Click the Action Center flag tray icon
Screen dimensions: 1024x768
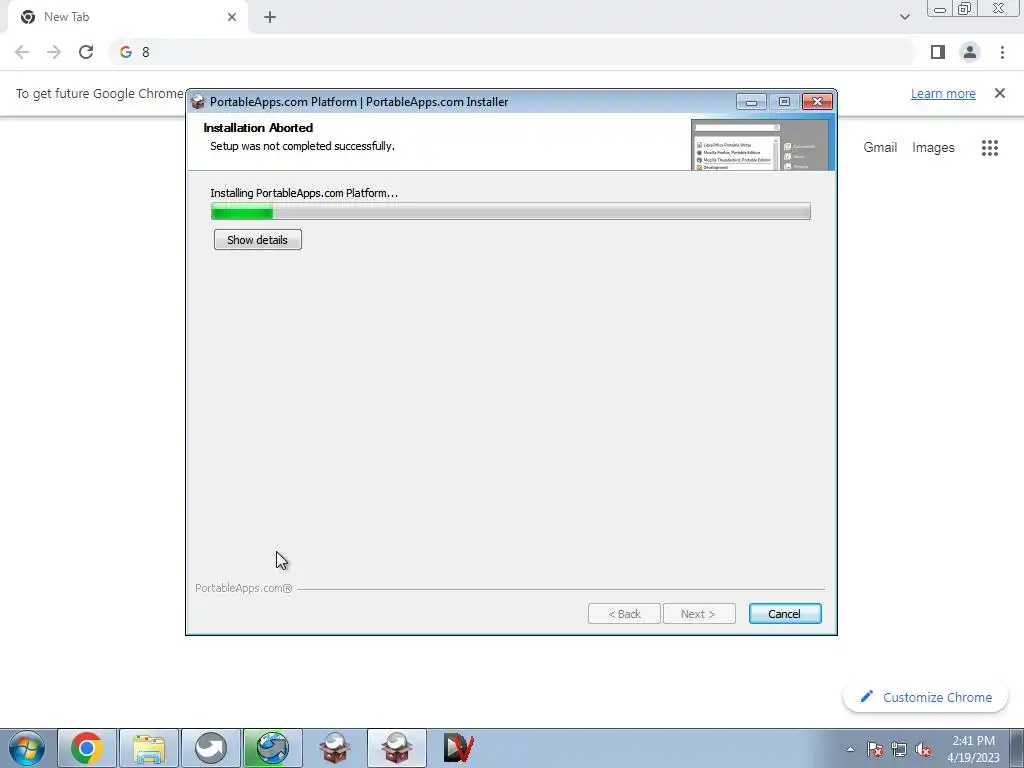pos(874,749)
